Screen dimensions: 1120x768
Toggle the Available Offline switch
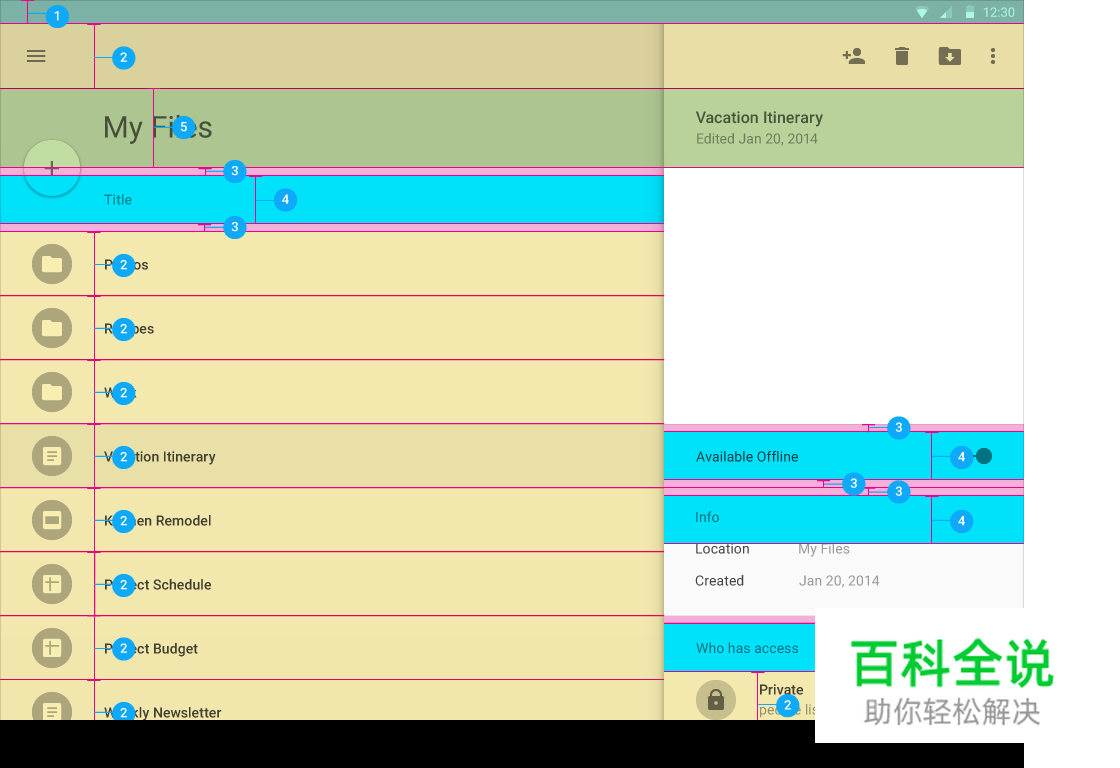(x=981, y=456)
